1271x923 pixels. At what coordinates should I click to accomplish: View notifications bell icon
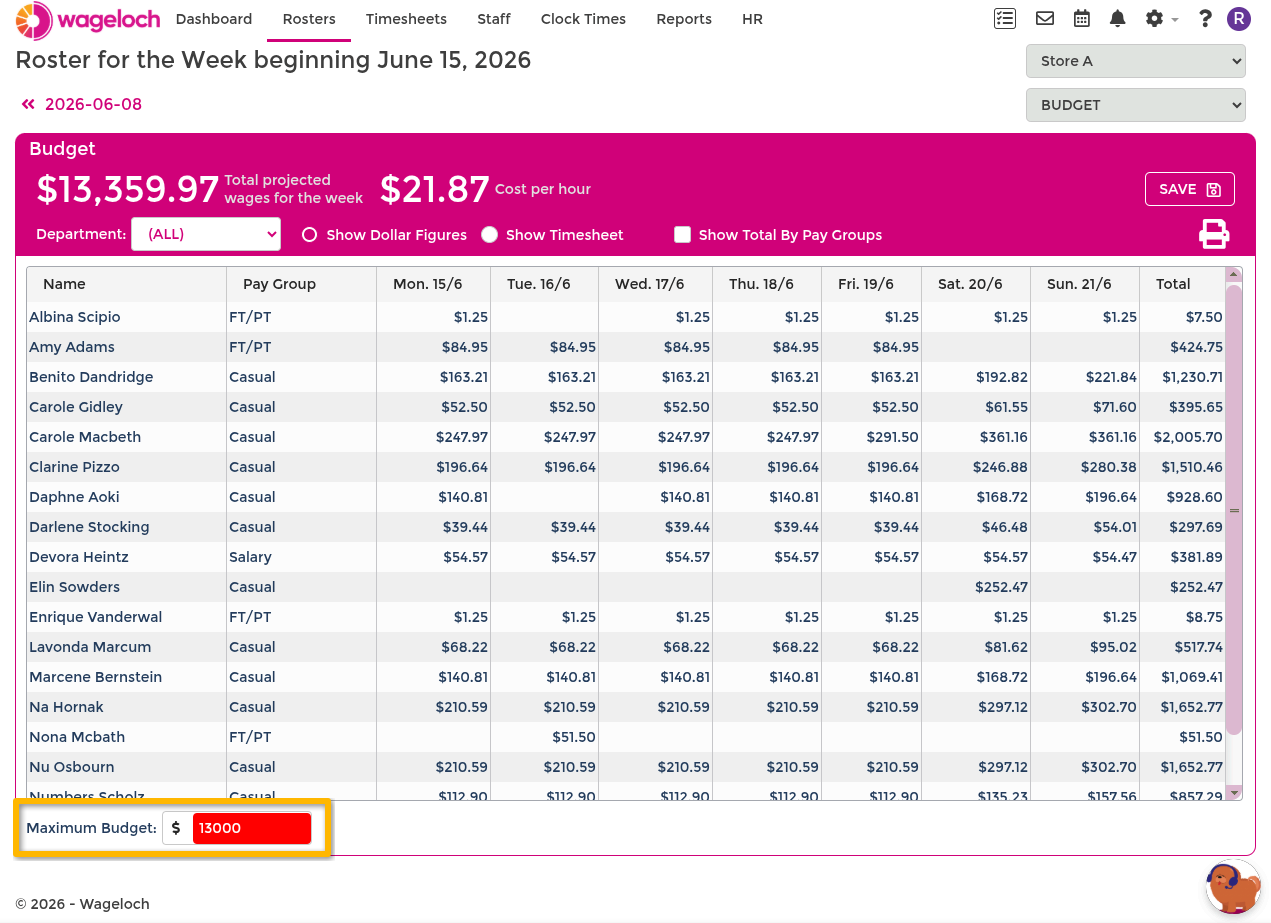point(1118,18)
